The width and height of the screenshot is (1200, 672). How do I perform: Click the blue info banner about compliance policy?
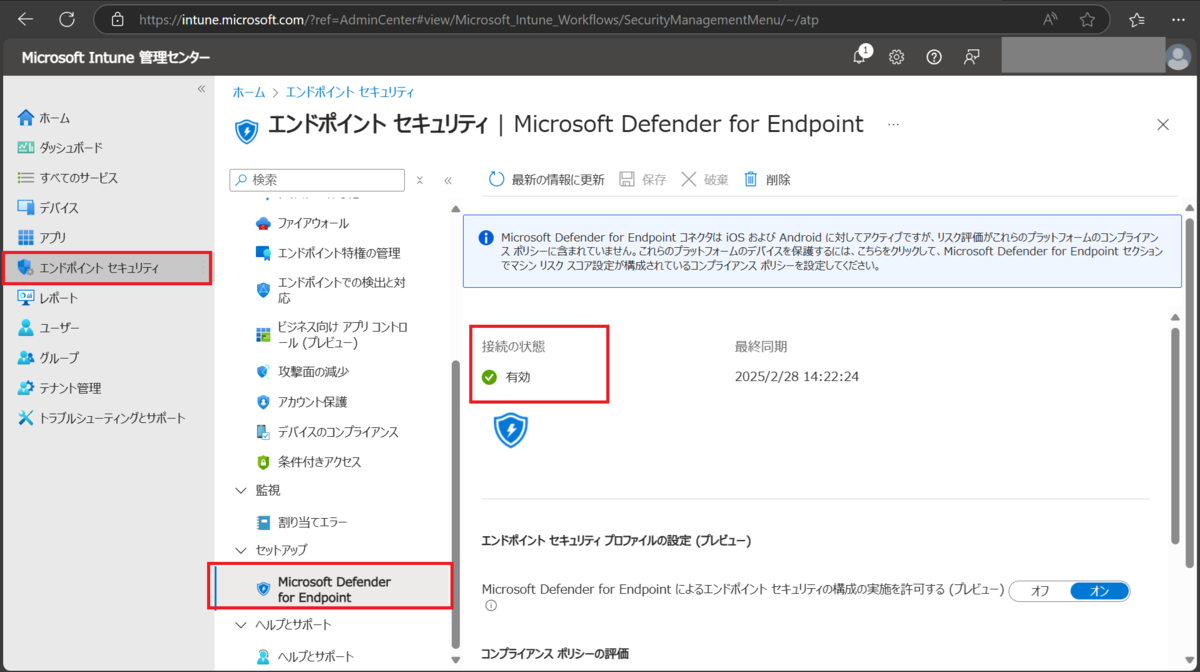click(x=822, y=252)
